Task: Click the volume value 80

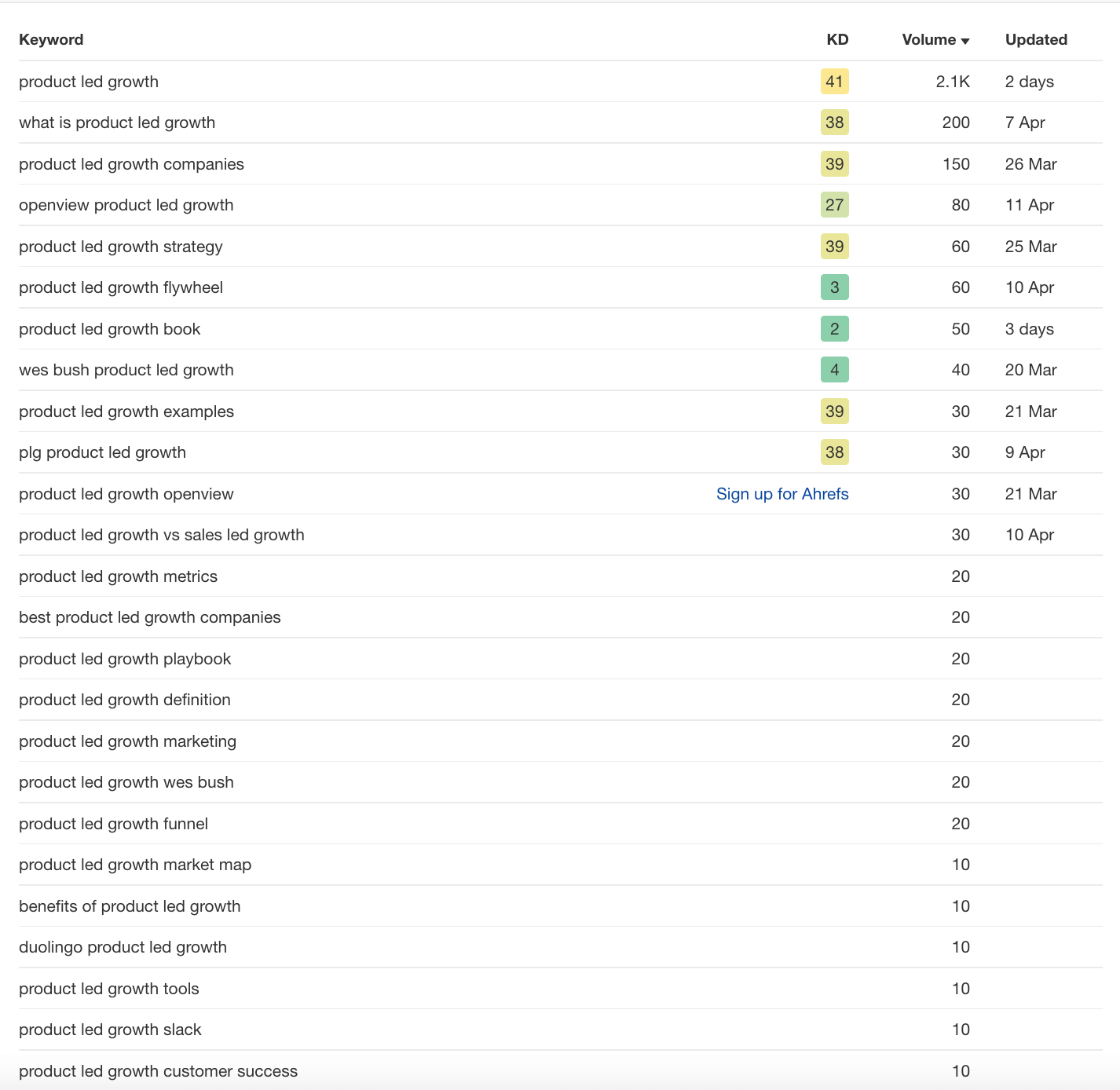Action: click(x=961, y=205)
